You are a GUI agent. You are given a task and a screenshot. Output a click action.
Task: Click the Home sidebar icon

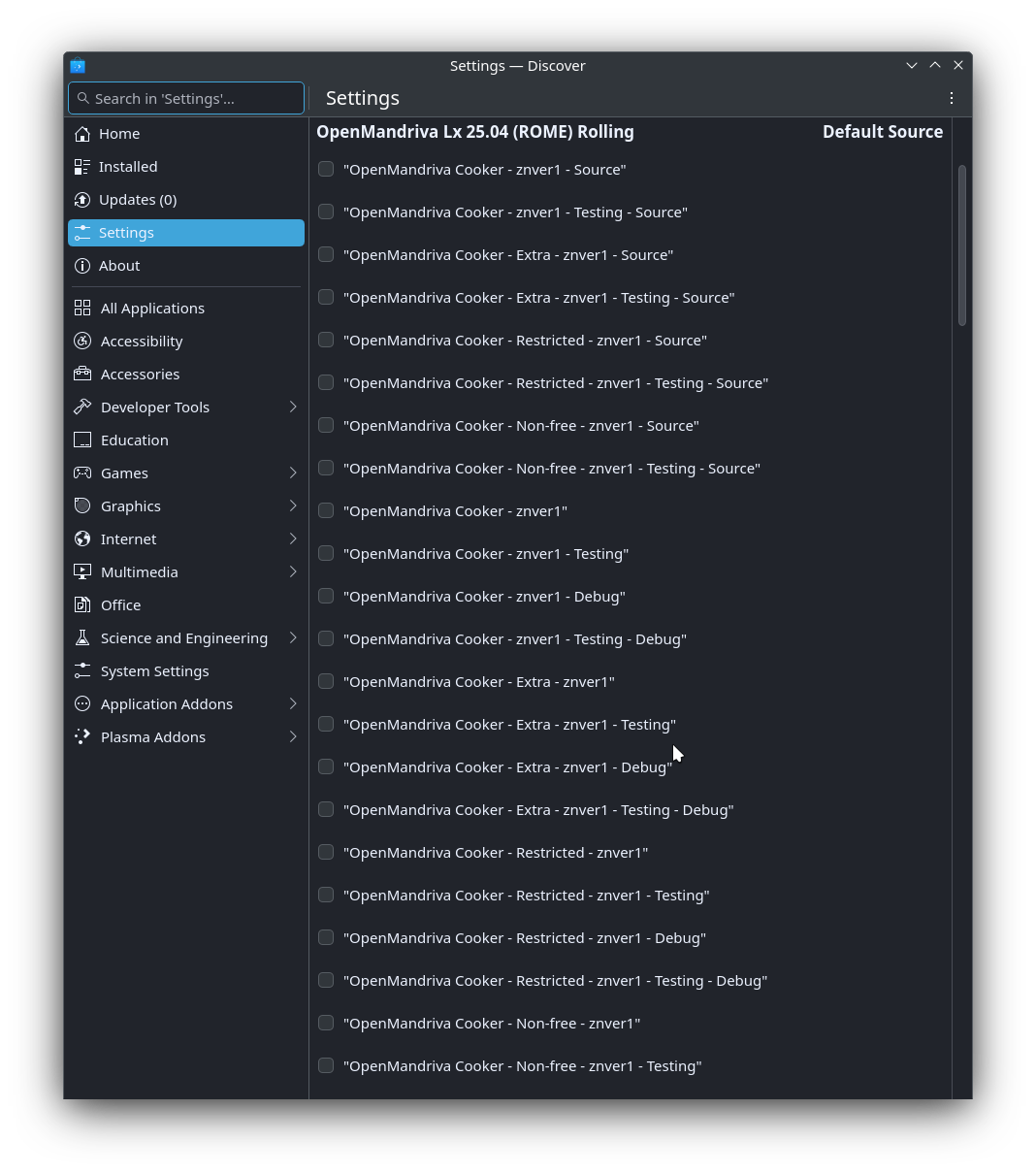[82, 134]
